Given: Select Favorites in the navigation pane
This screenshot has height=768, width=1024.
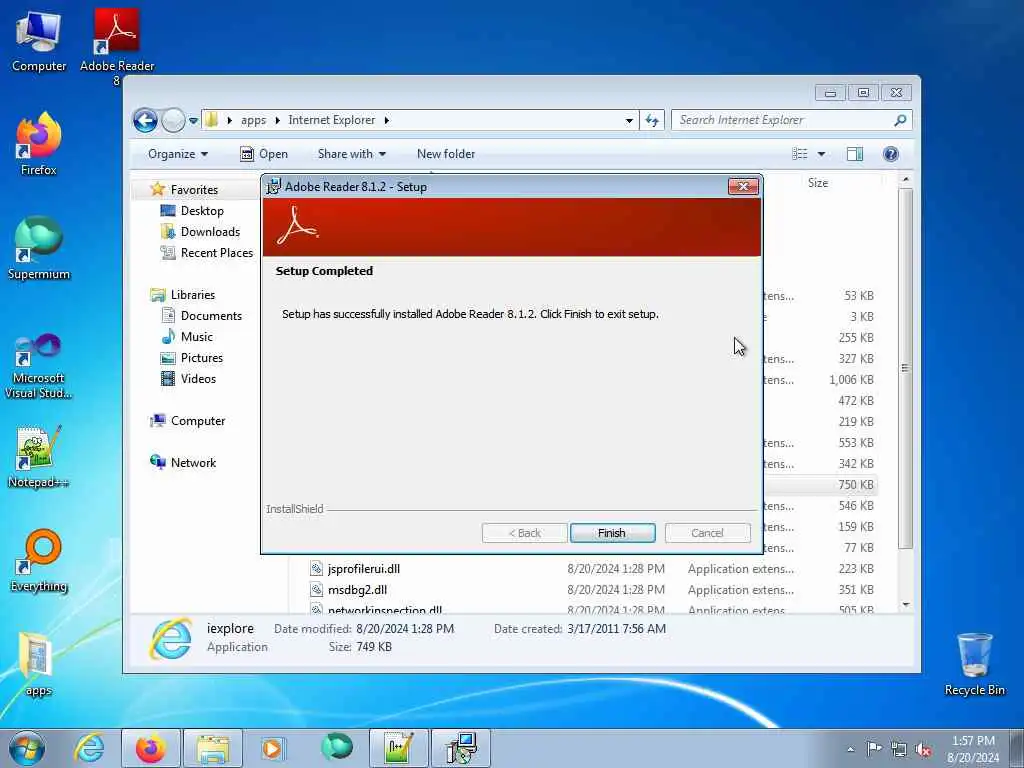Looking at the screenshot, I should 194,189.
